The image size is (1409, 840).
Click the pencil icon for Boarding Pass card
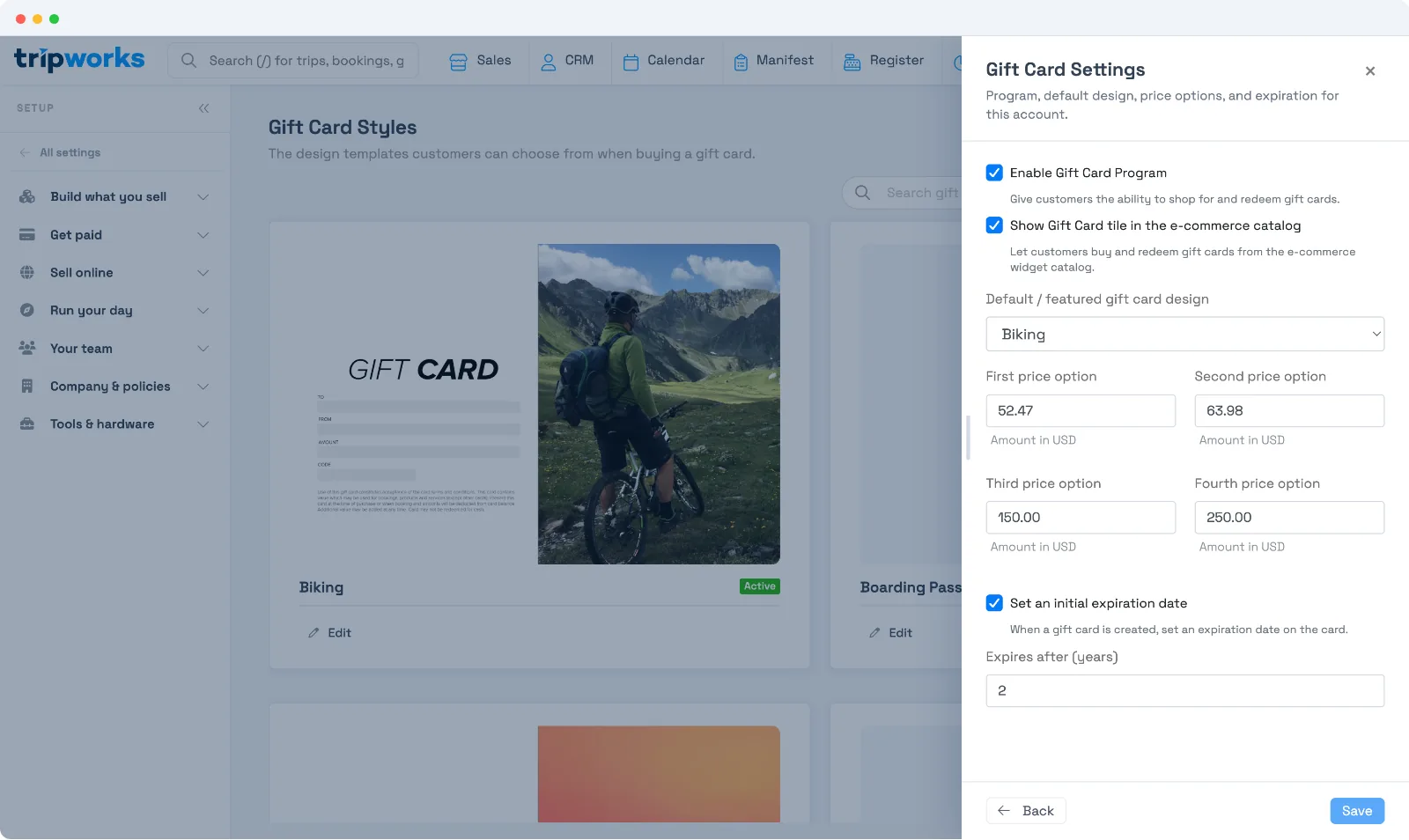click(874, 633)
